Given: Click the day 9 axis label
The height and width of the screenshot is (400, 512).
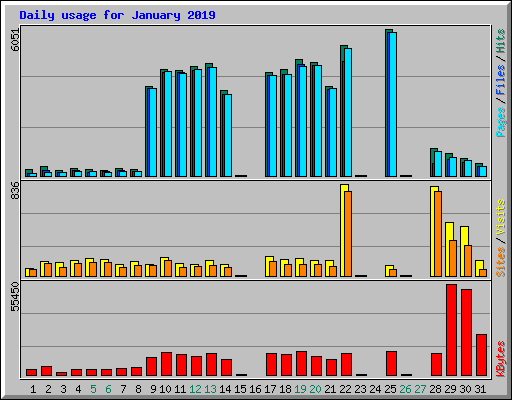Looking at the screenshot, I should 153,389.
